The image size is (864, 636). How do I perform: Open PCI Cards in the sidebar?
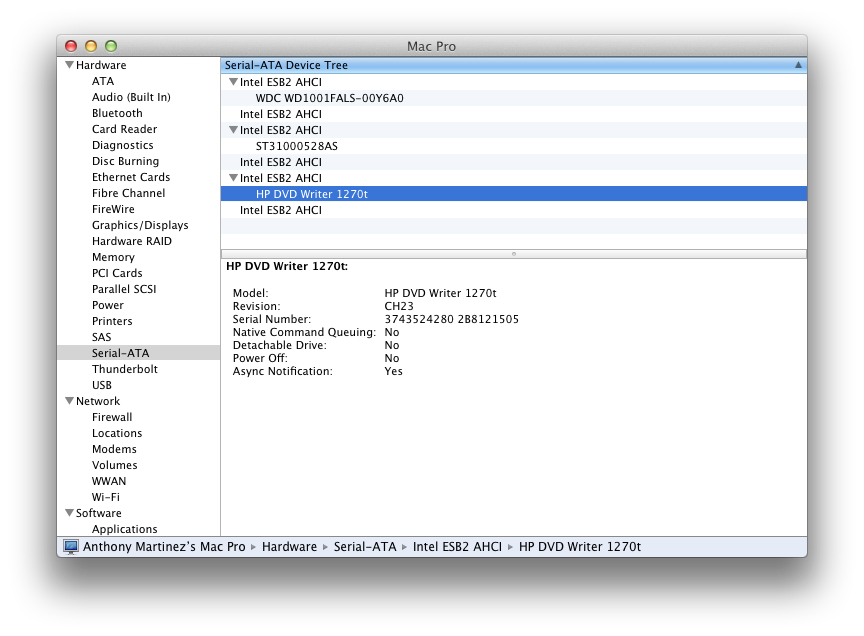coord(117,273)
